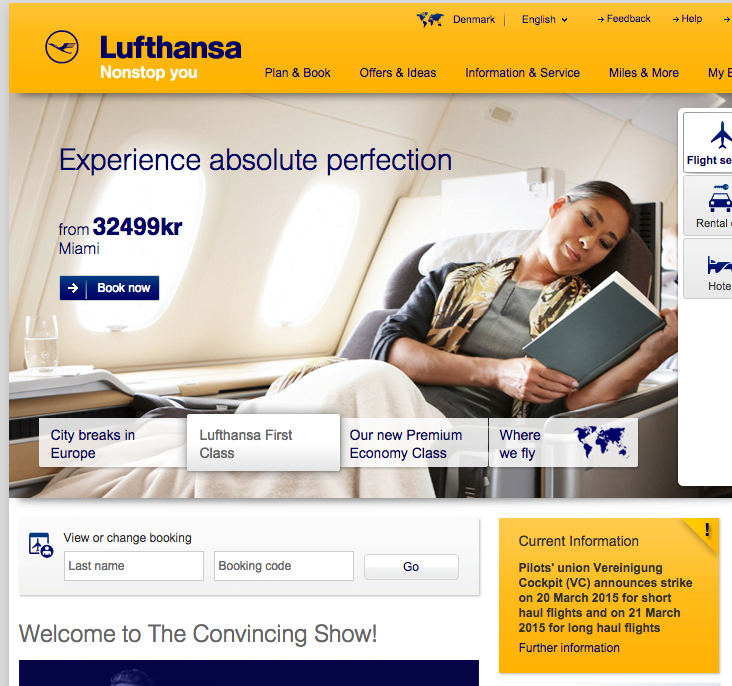Click the Book now button

(x=109, y=288)
